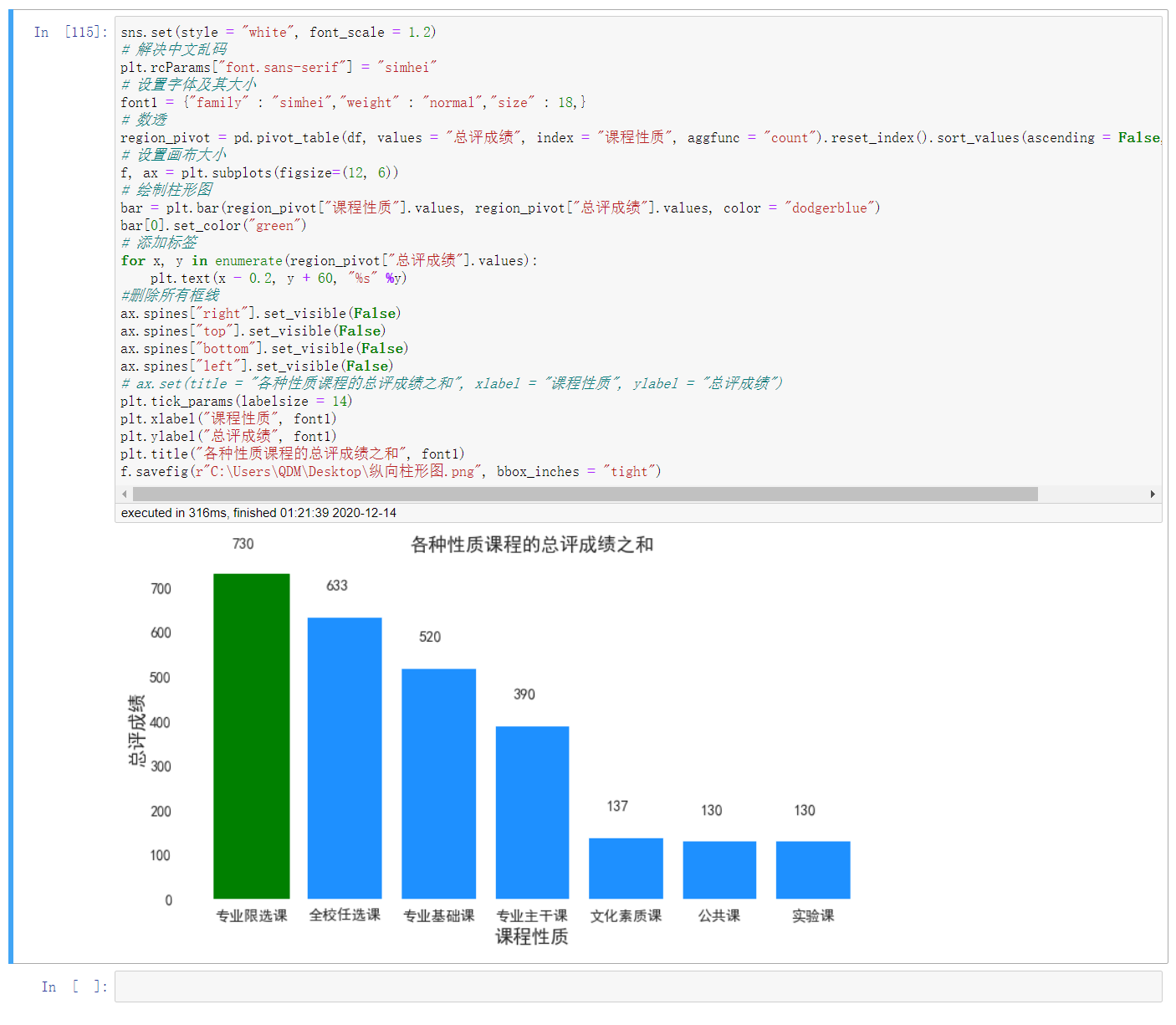Click the blue 全校任选课 bar valued 633
This screenshot has height=1025, width=1176.
[x=345, y=758]
